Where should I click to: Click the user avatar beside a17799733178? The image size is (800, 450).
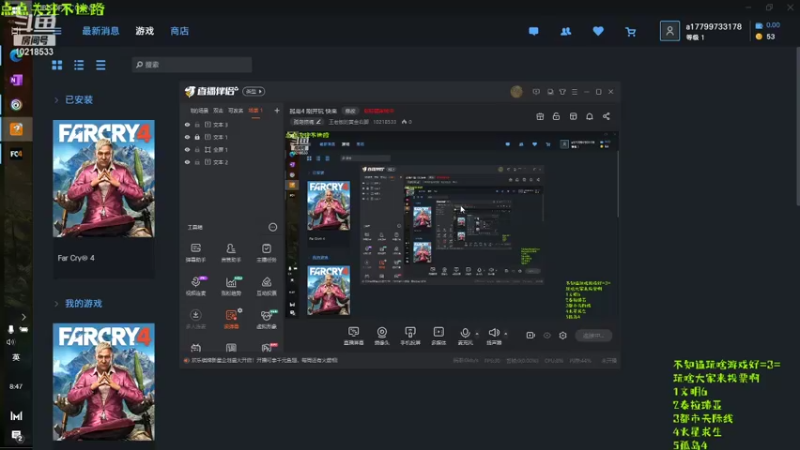point(669,31)
